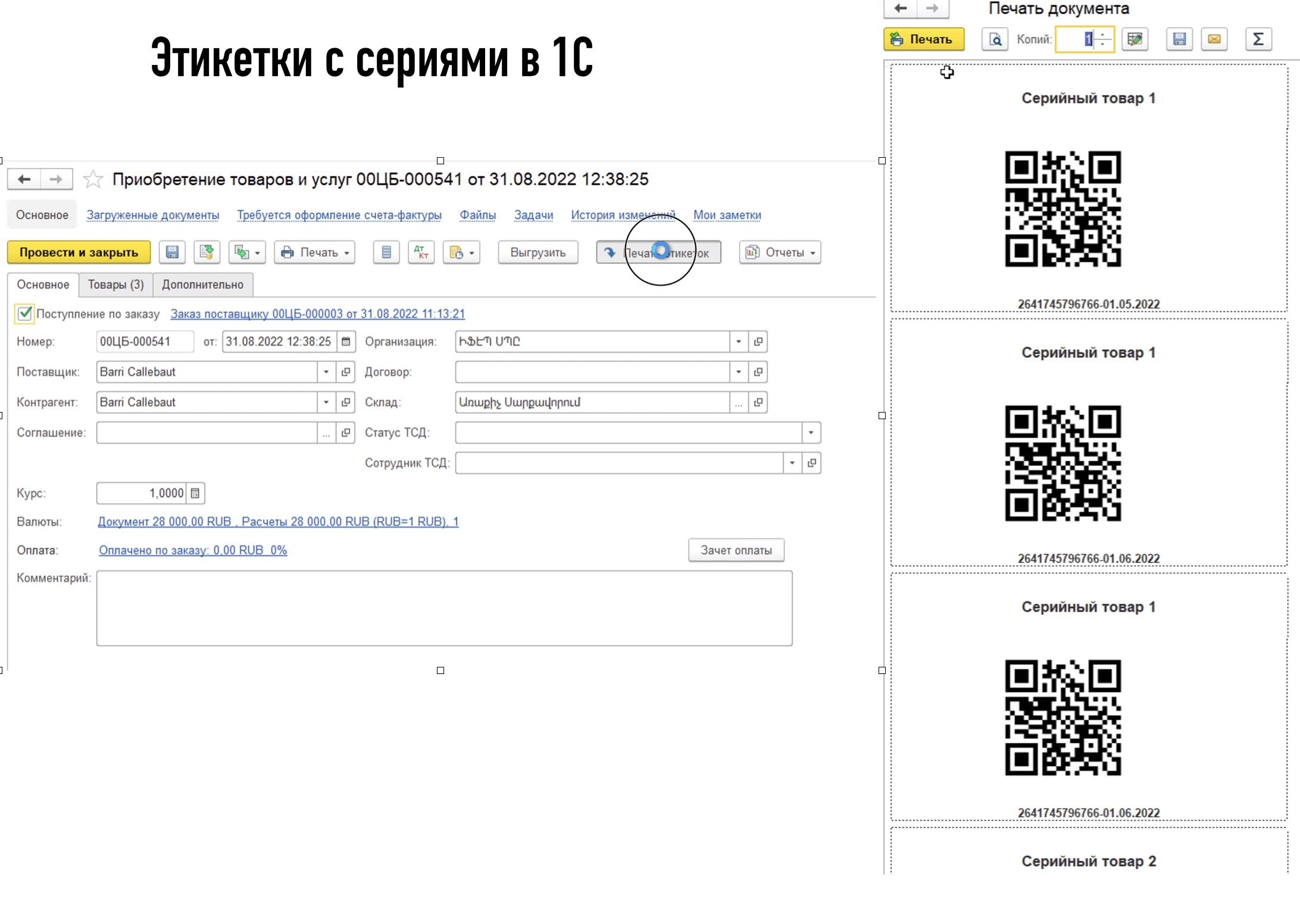Click the Комментарий text area
1300x924 pixels.
(x=444, y=608)
